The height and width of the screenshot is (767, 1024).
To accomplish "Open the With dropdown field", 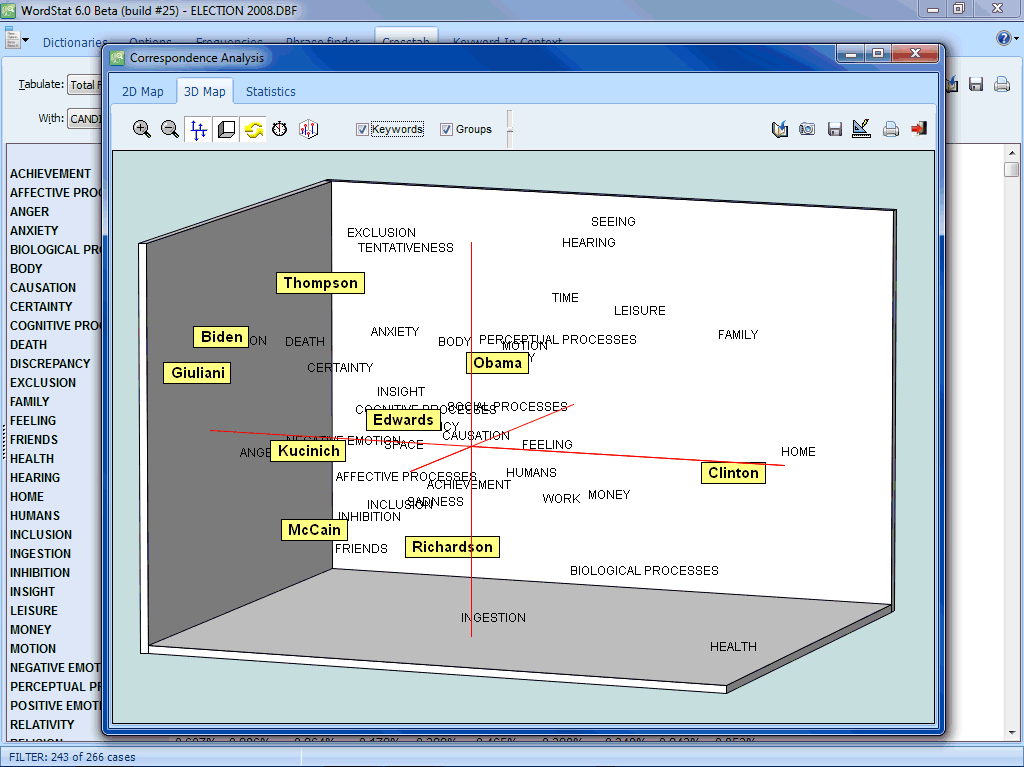I will click(x=85, y=118).
